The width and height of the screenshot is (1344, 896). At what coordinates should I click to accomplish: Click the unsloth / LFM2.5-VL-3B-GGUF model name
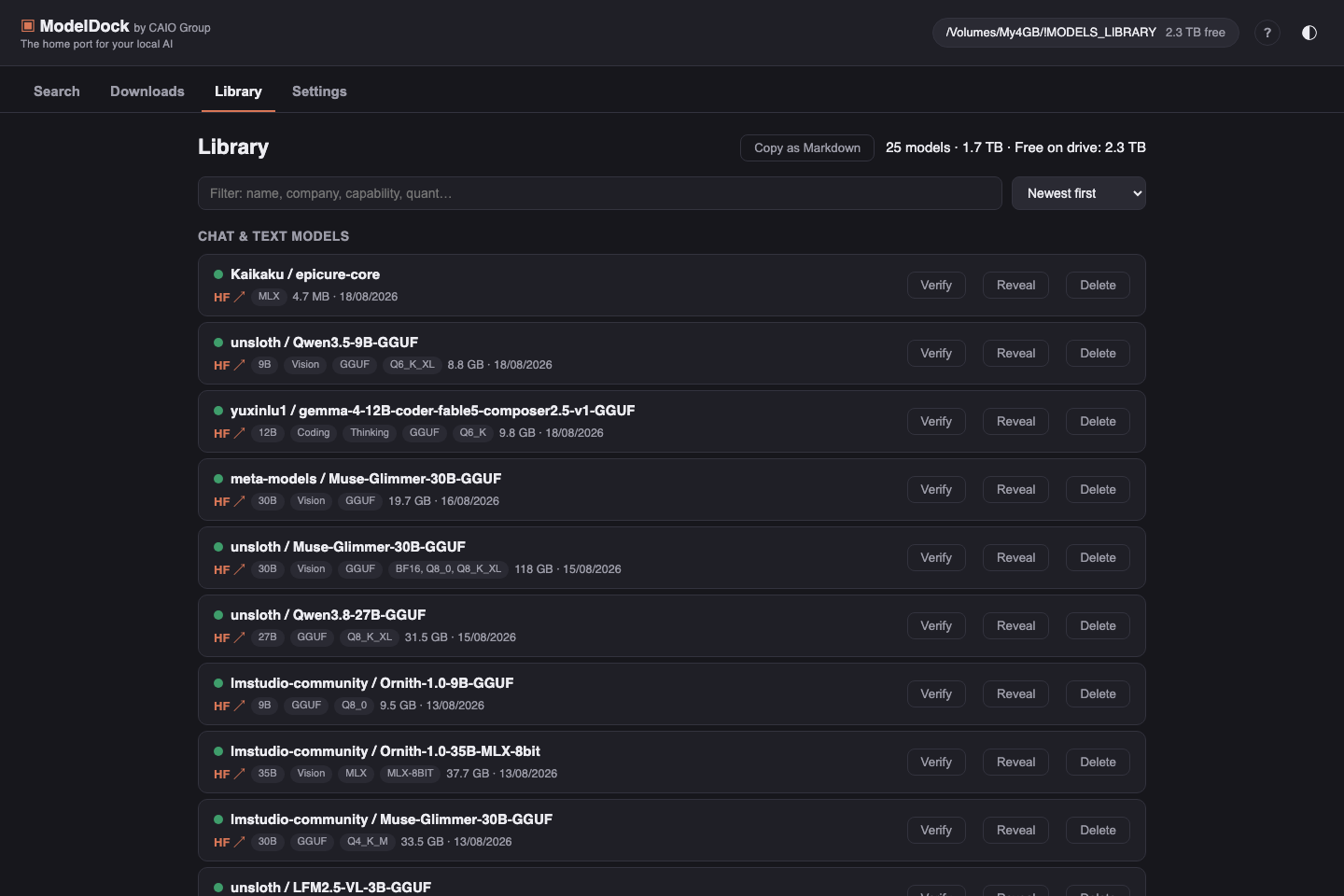(330, 888)
